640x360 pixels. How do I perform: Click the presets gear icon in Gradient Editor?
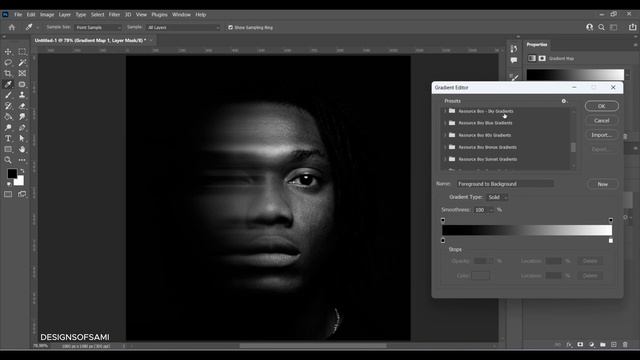click(564, 101)
